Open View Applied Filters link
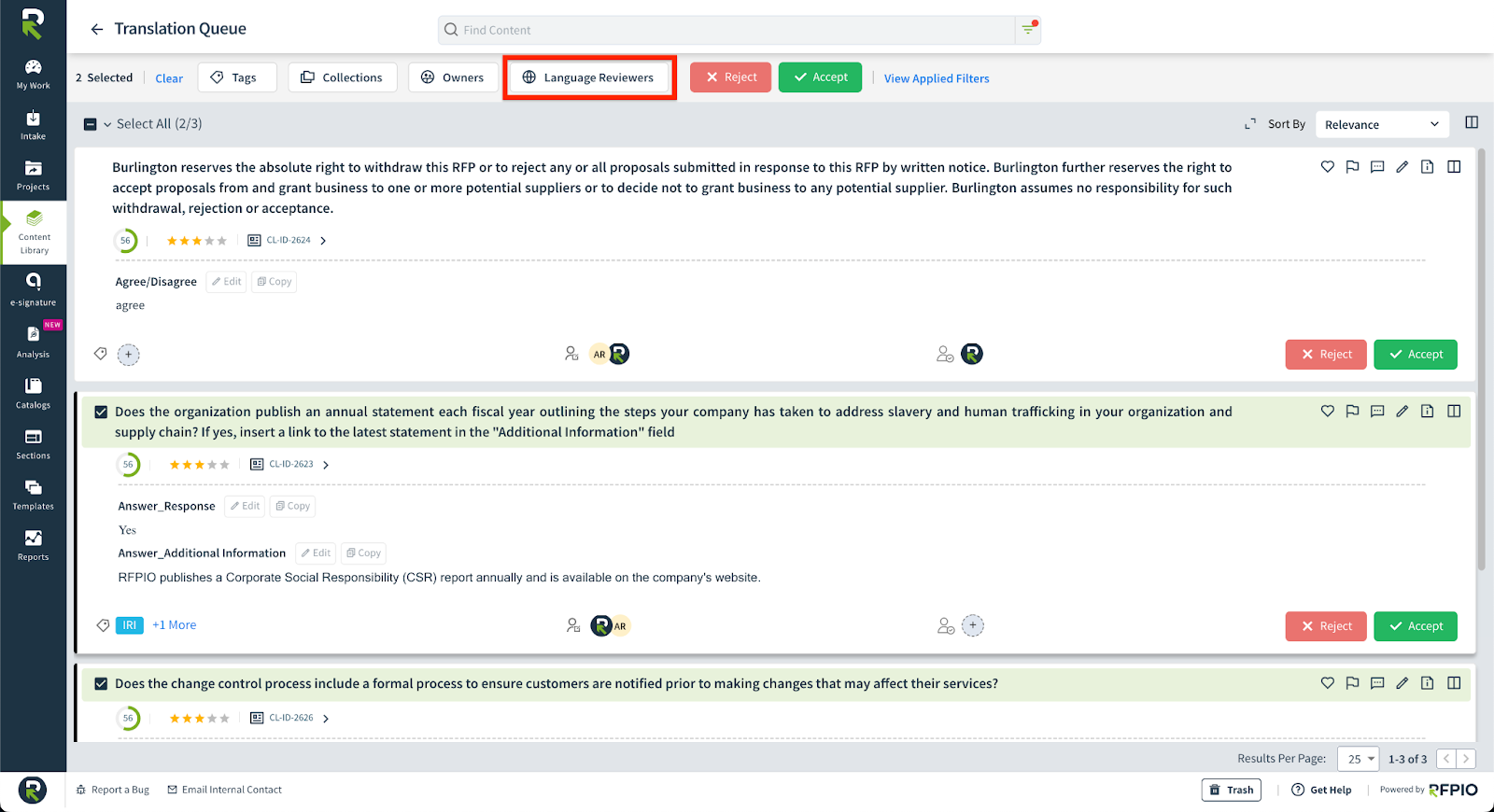Image resolution: width=1494 pixels, height=812 pixels. click(937, 78)
